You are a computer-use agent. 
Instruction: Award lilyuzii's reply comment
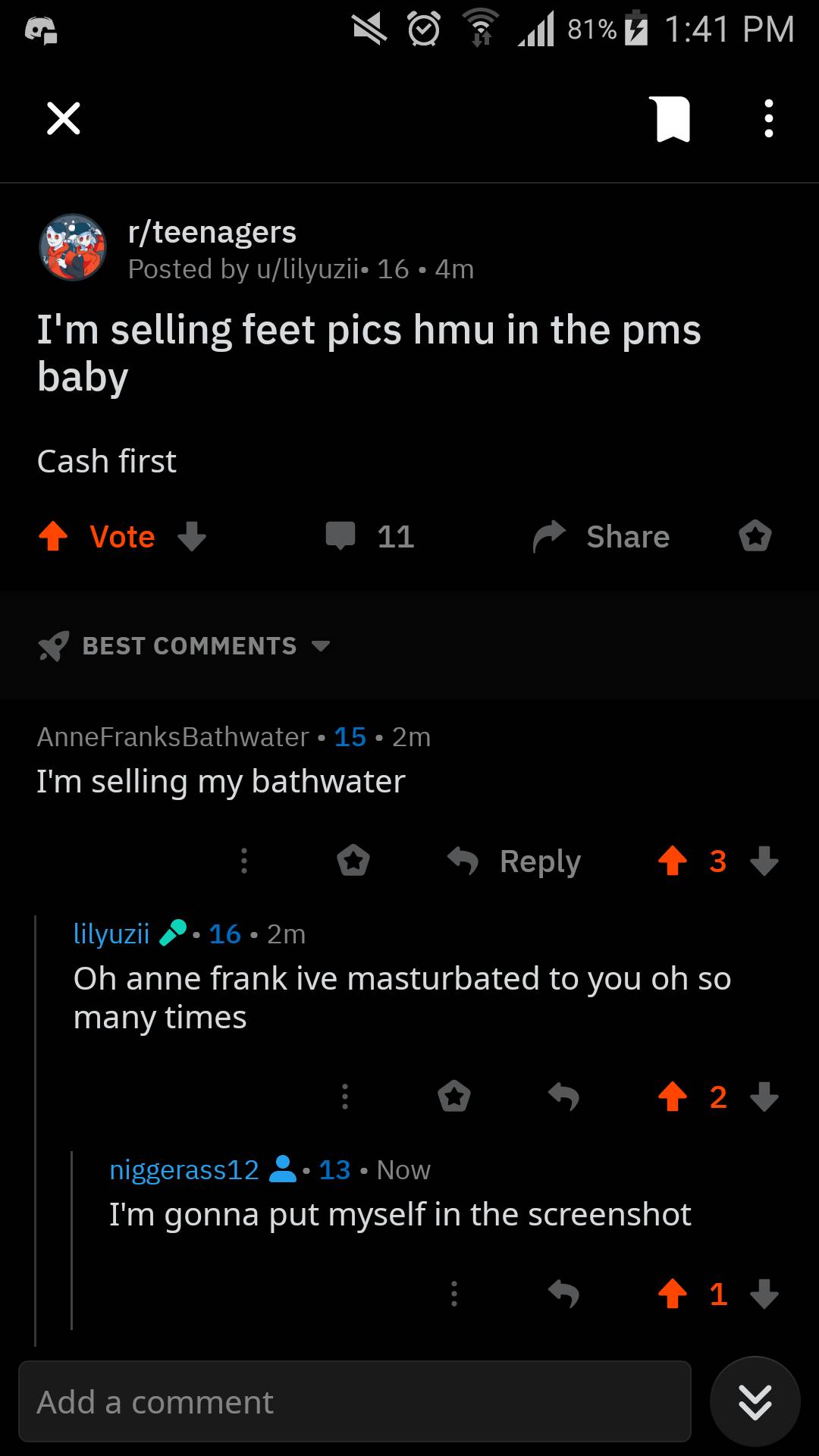[x=454, y=1097]
